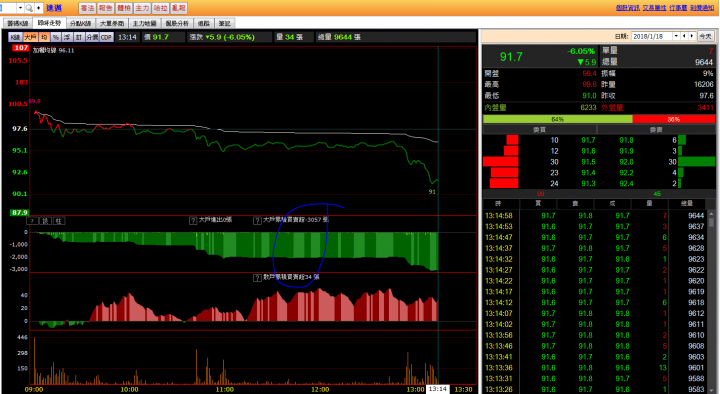
Task: Switch to the 分點K線 tab
Action: point(80,23)
